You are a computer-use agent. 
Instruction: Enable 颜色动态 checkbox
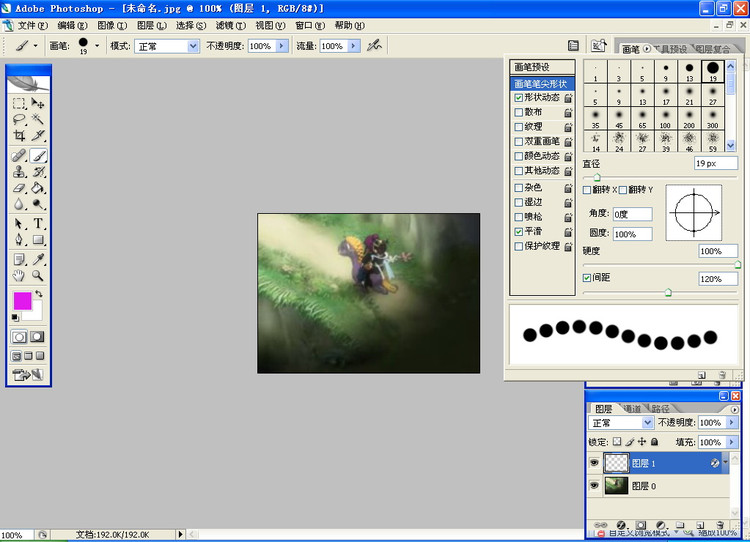[x=518, y=156]
